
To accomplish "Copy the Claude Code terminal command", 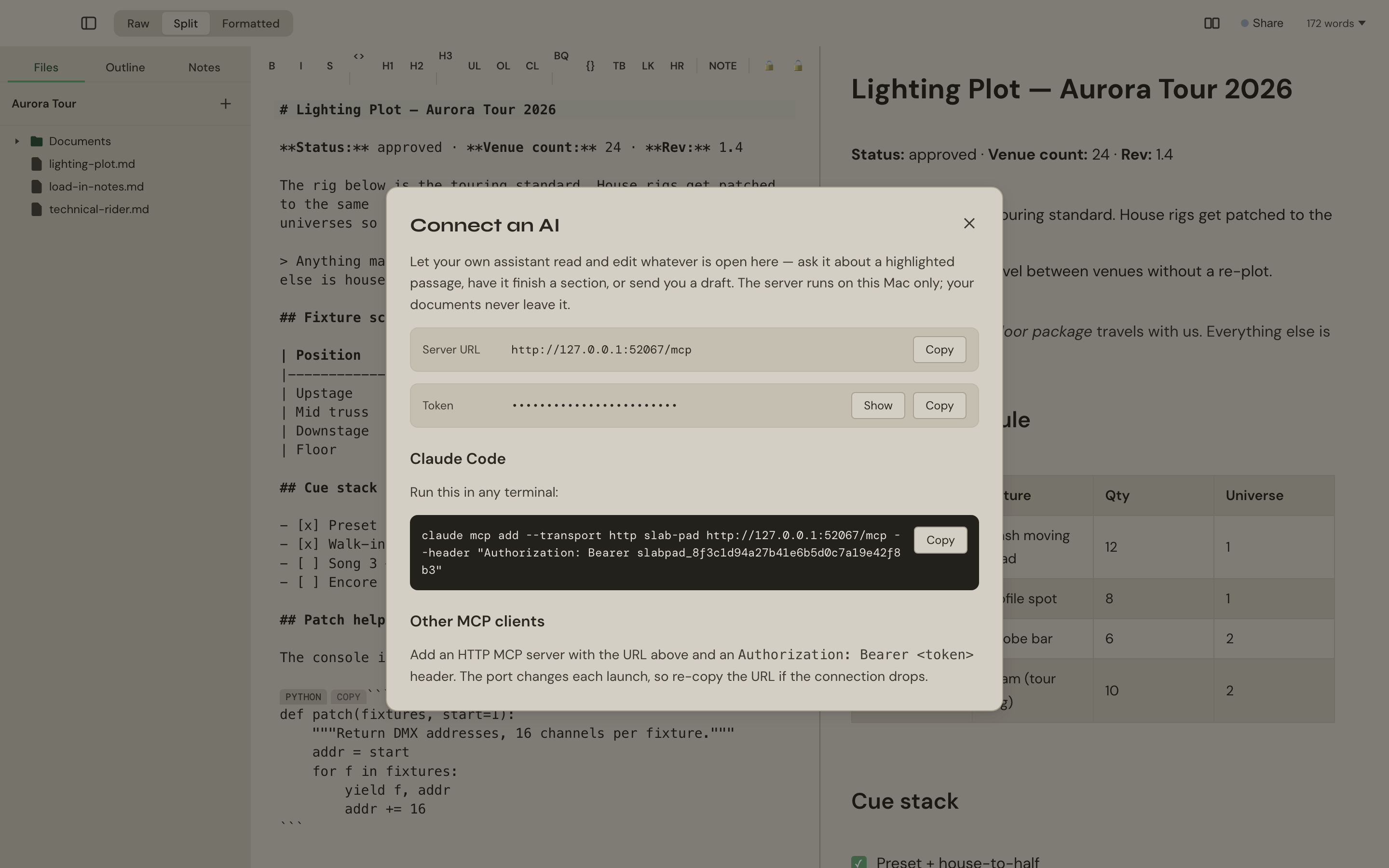I will coord(940,540).
